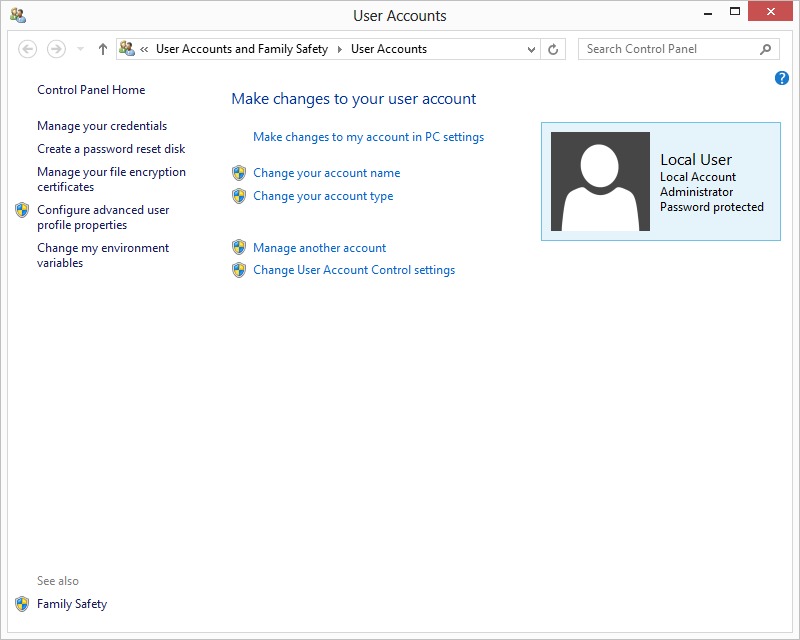This screenshot has height=640, width=800.
Task: Click the Back navigation arrow
Action: [28, 49]
